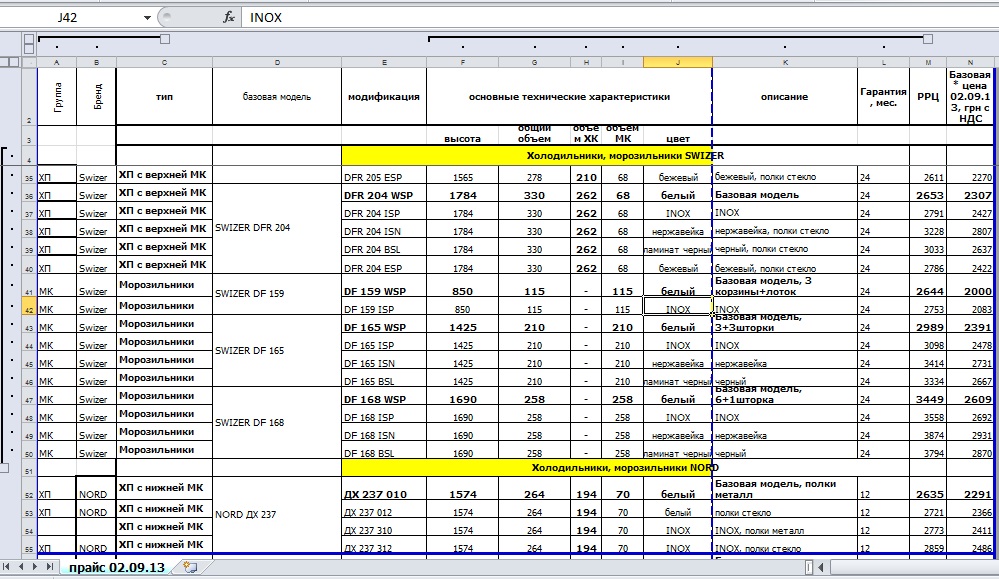
Task: Select active cell INOX in row 42
Action: (x=678, y=306)
